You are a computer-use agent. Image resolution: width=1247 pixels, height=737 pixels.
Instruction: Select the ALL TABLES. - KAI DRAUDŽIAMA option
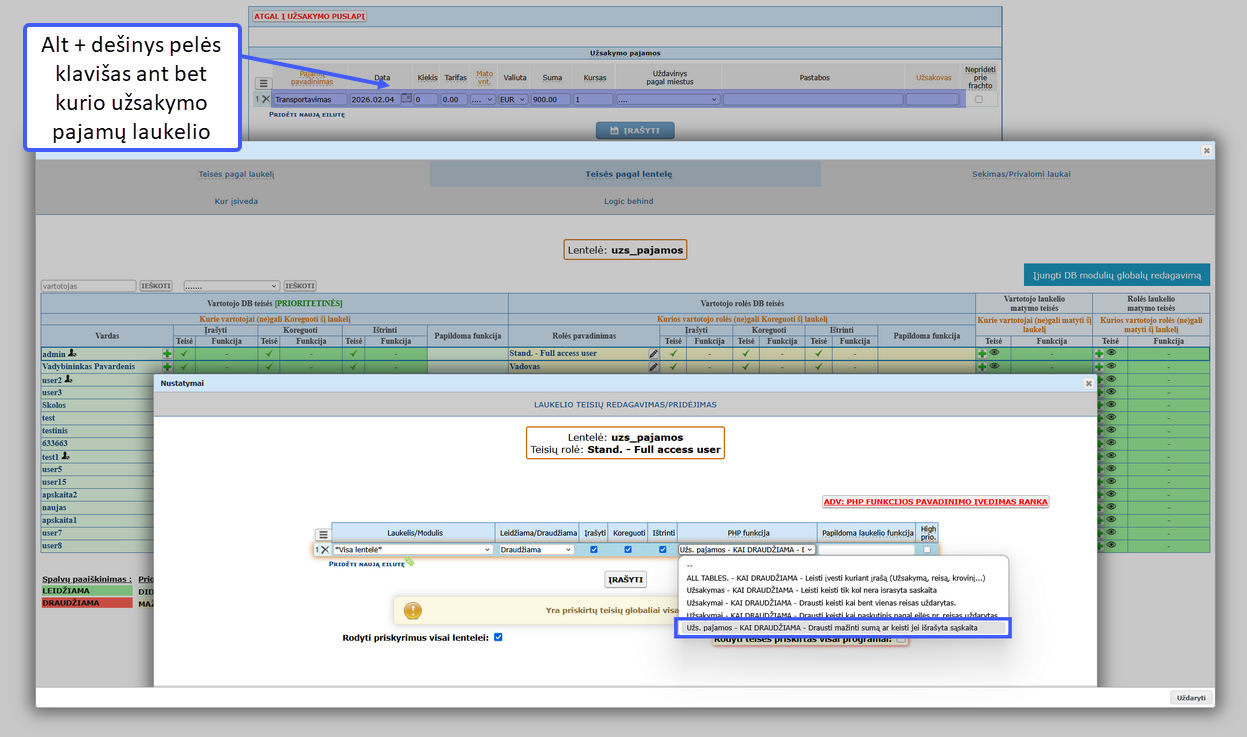835,578
